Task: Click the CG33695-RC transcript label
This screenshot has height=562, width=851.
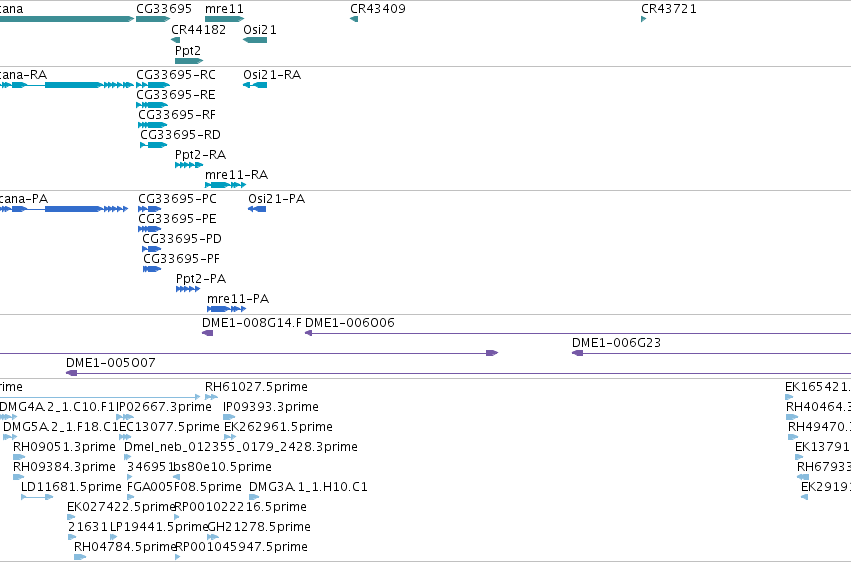Action: 176,75
